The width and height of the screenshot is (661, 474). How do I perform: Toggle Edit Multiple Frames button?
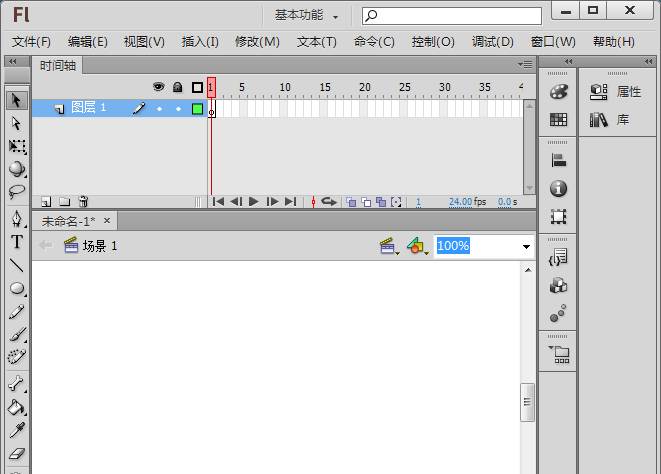381,202
